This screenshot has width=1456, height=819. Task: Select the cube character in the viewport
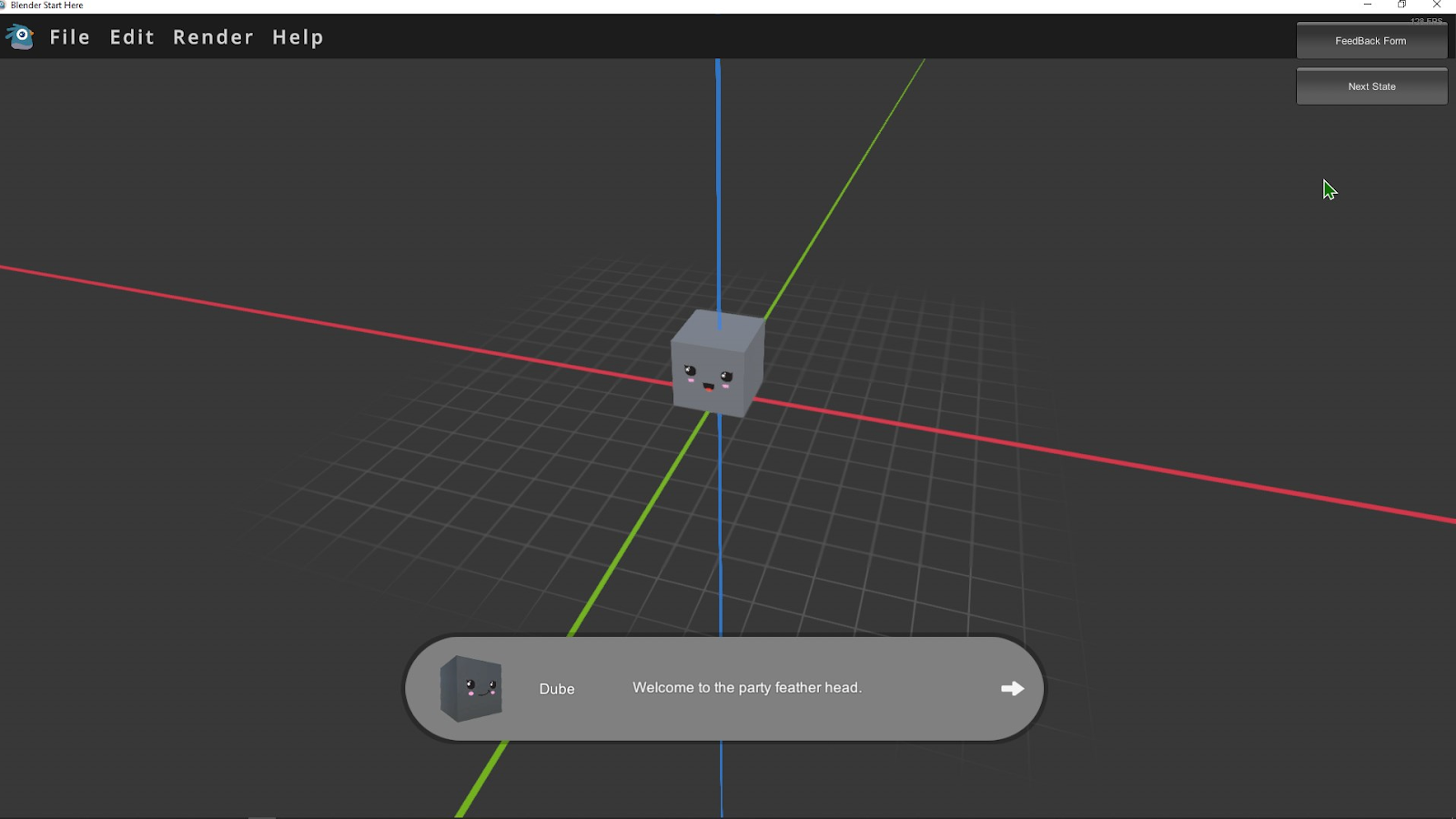tap(717, 364)
